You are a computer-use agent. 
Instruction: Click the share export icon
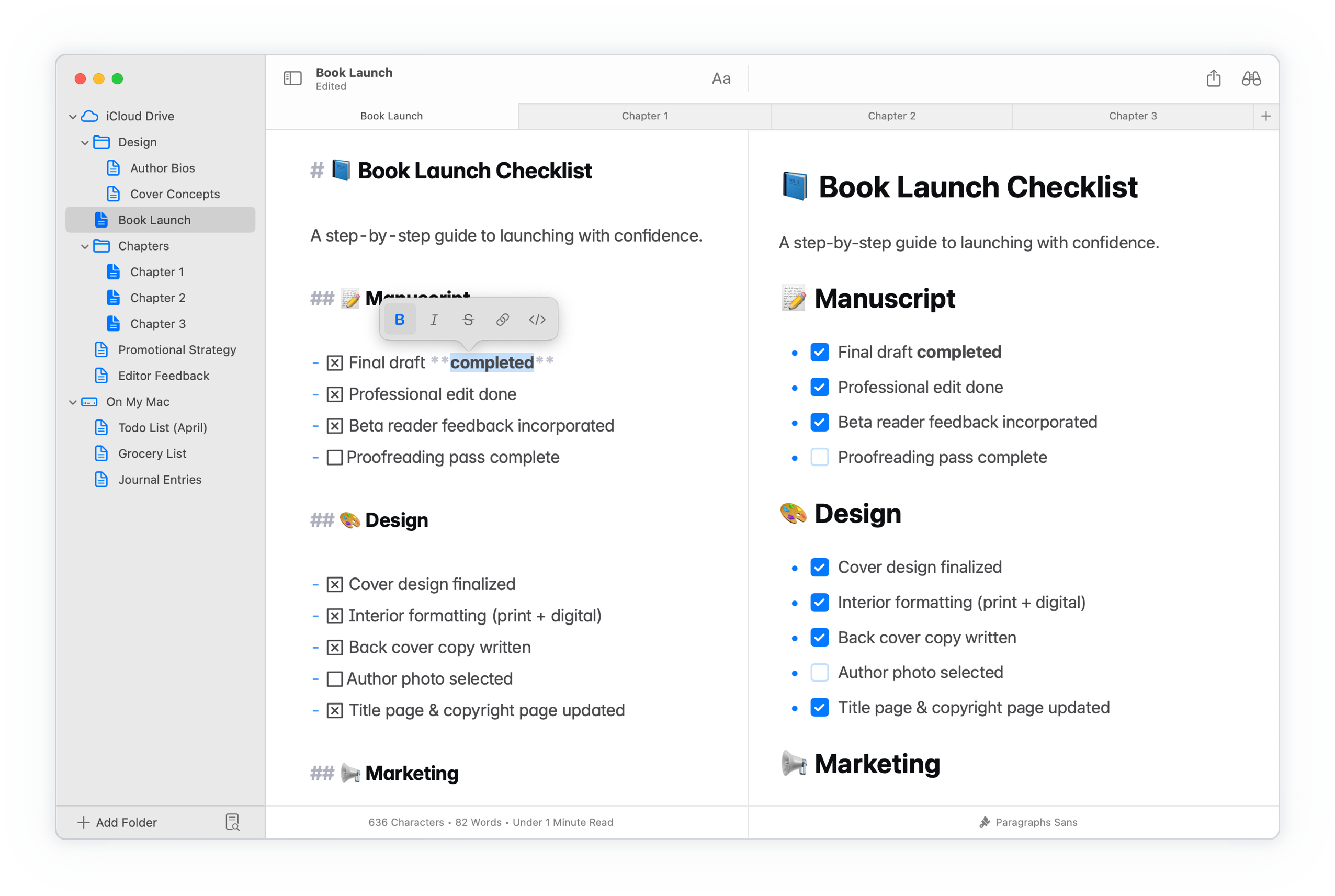pos(1214,78)
